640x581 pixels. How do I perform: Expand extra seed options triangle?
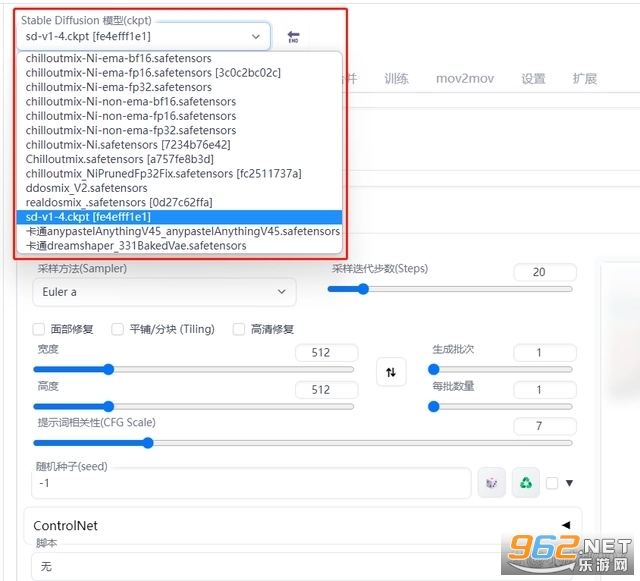[569, 483]
